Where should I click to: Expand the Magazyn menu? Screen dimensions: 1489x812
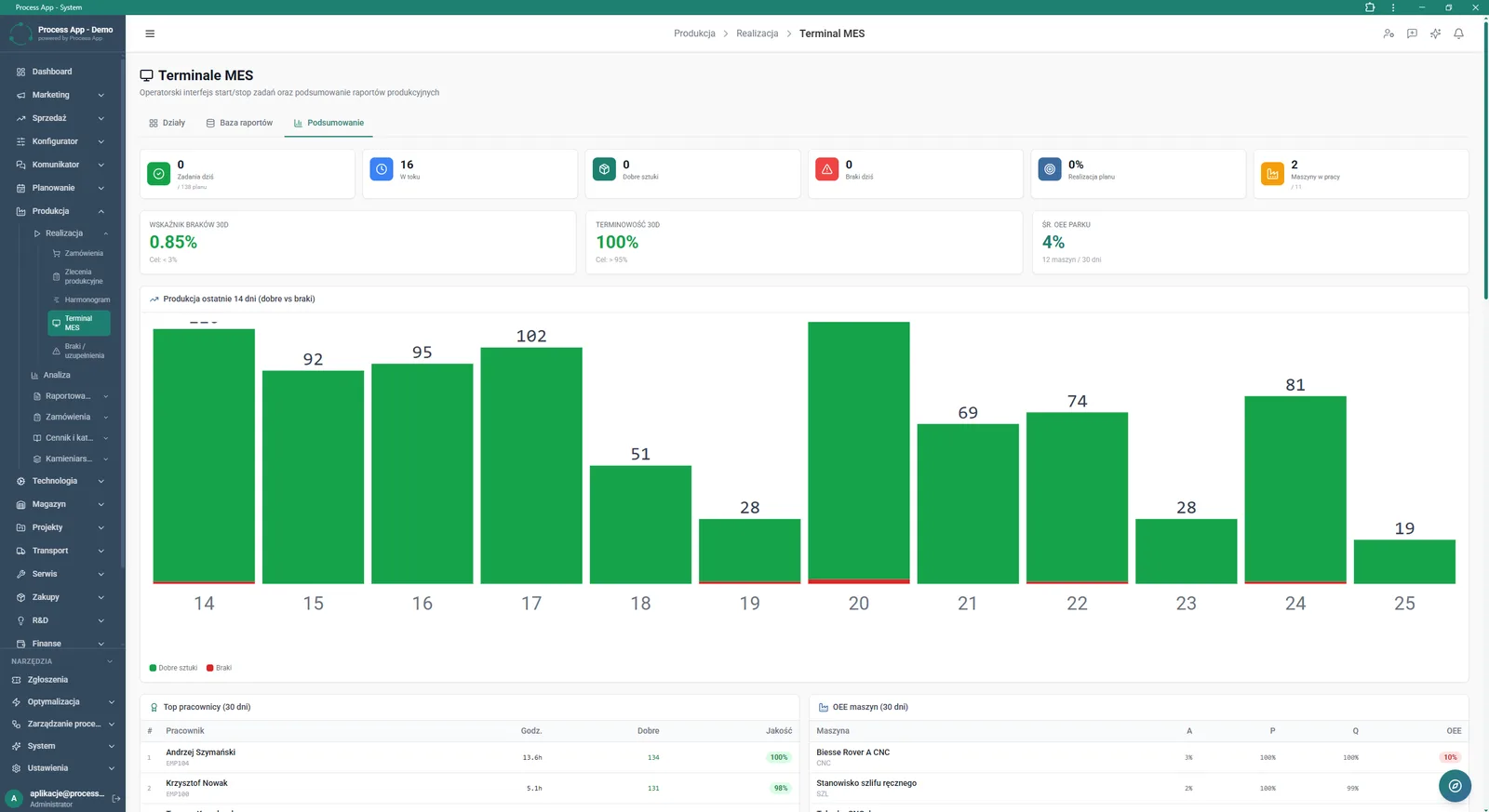[x=61, y=504]
